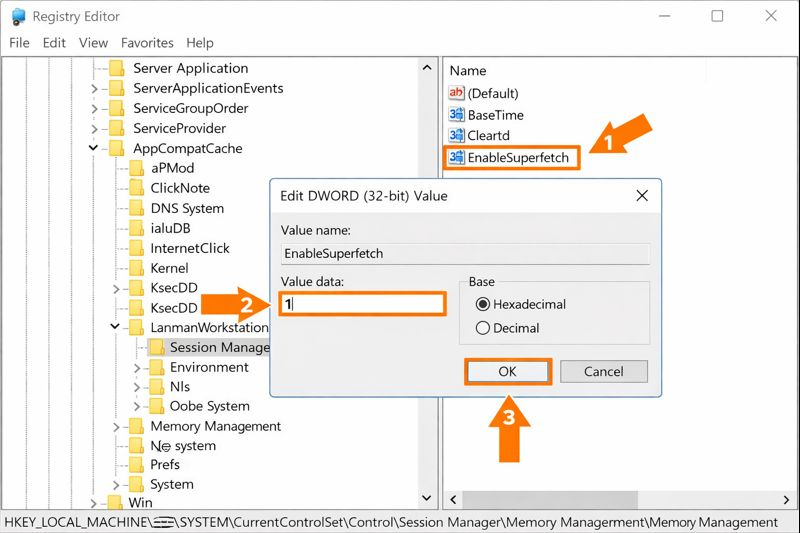Select the Decimal base option
Image resolution: width=800 pixels, height=533 pixels.
[x=483, y=328]
